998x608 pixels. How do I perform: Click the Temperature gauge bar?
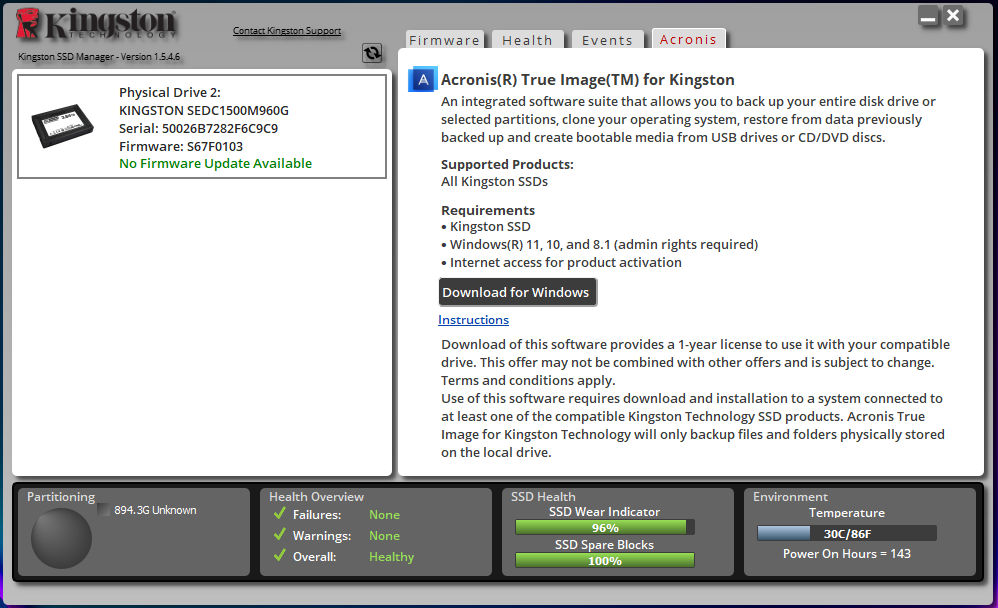[x=846, y=533]
